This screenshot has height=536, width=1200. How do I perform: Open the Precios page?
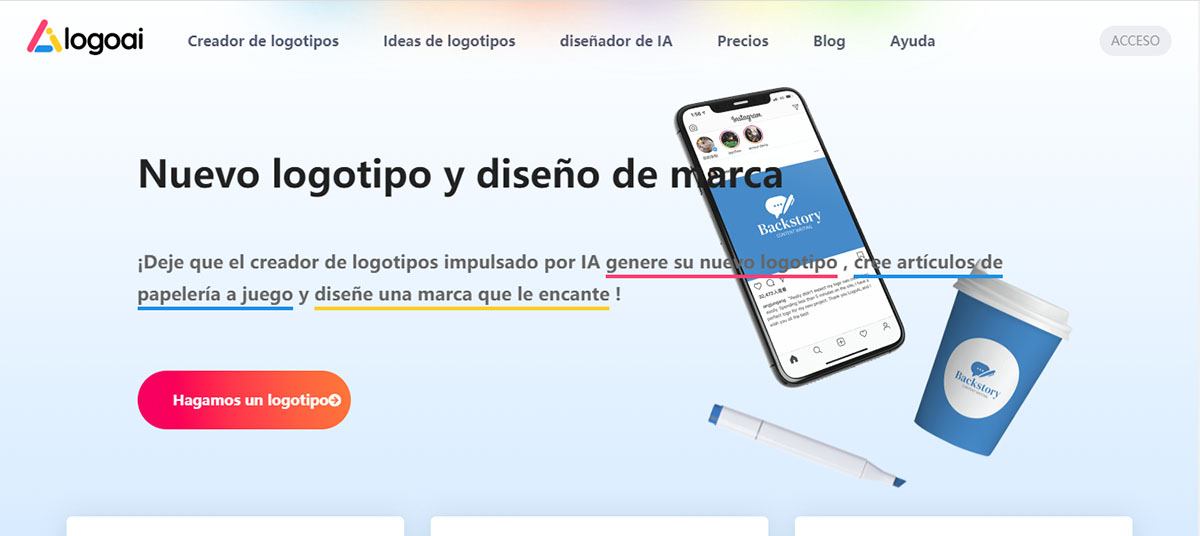tap(743, 41)
